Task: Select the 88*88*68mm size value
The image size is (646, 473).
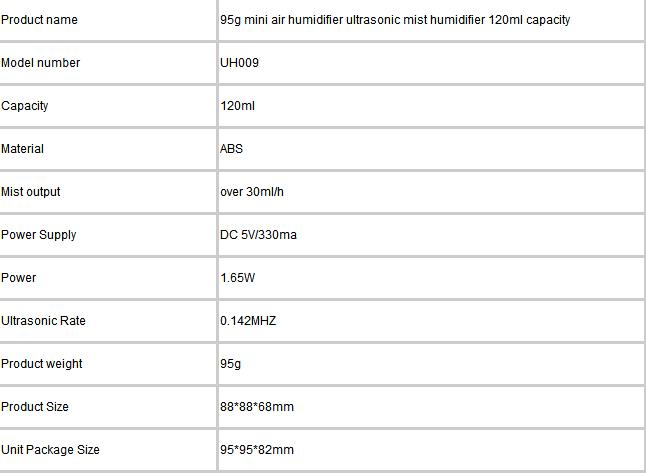Action: coord(257,407)
